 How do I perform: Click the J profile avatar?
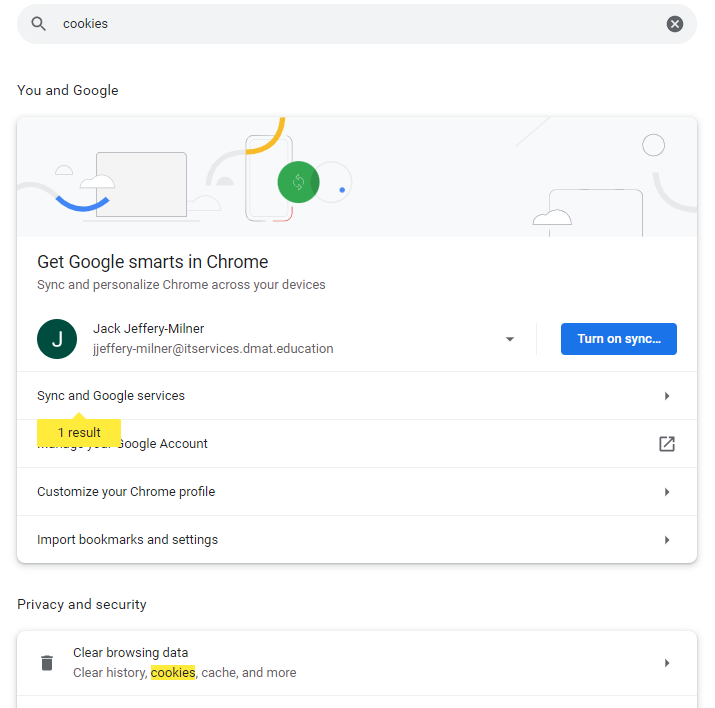pyautogui.click(x=57, y=339)
